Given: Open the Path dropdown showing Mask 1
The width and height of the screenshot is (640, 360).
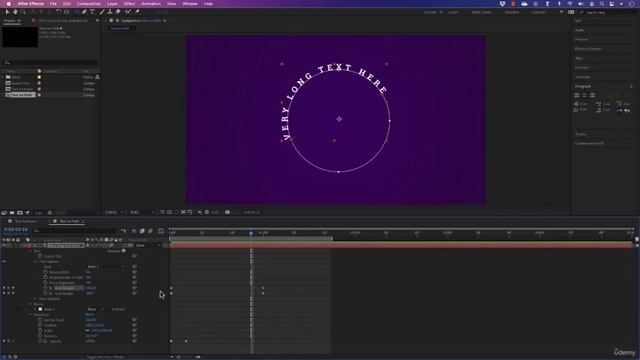Looking at the screenshot, I should click(x=105, y=267).
